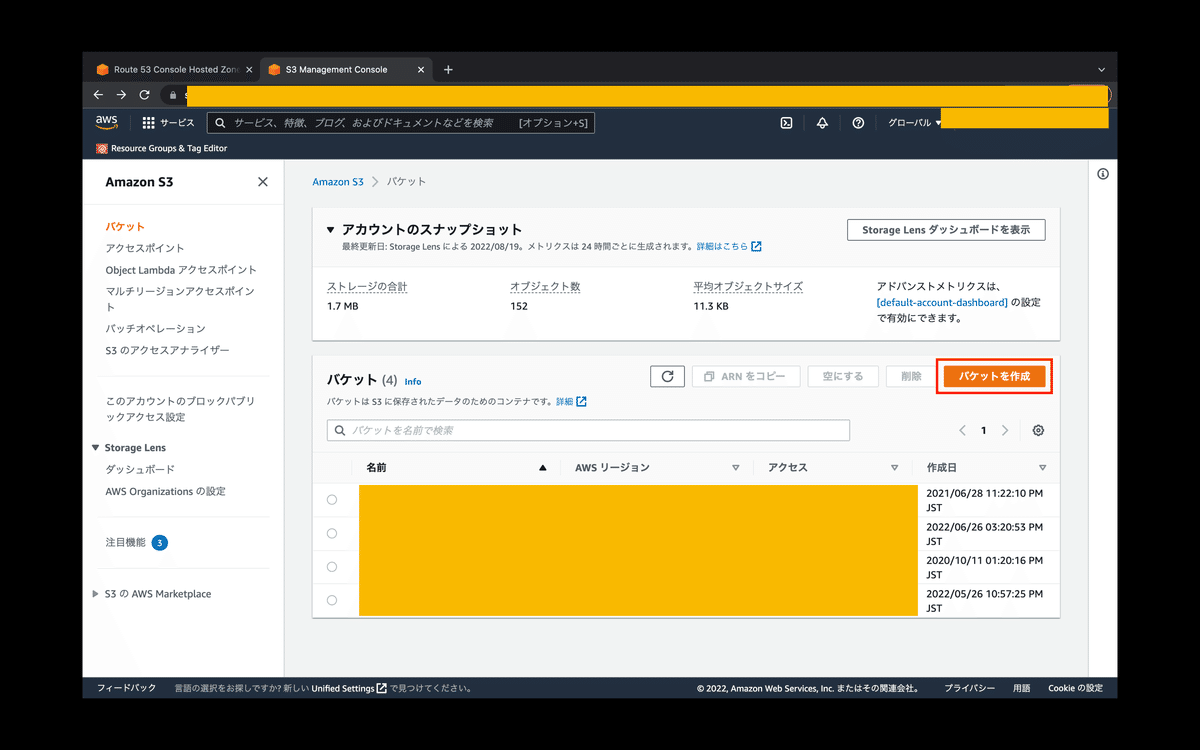
Task: Open 詳細はこちら link in snapshot
Action: (729, 246)
